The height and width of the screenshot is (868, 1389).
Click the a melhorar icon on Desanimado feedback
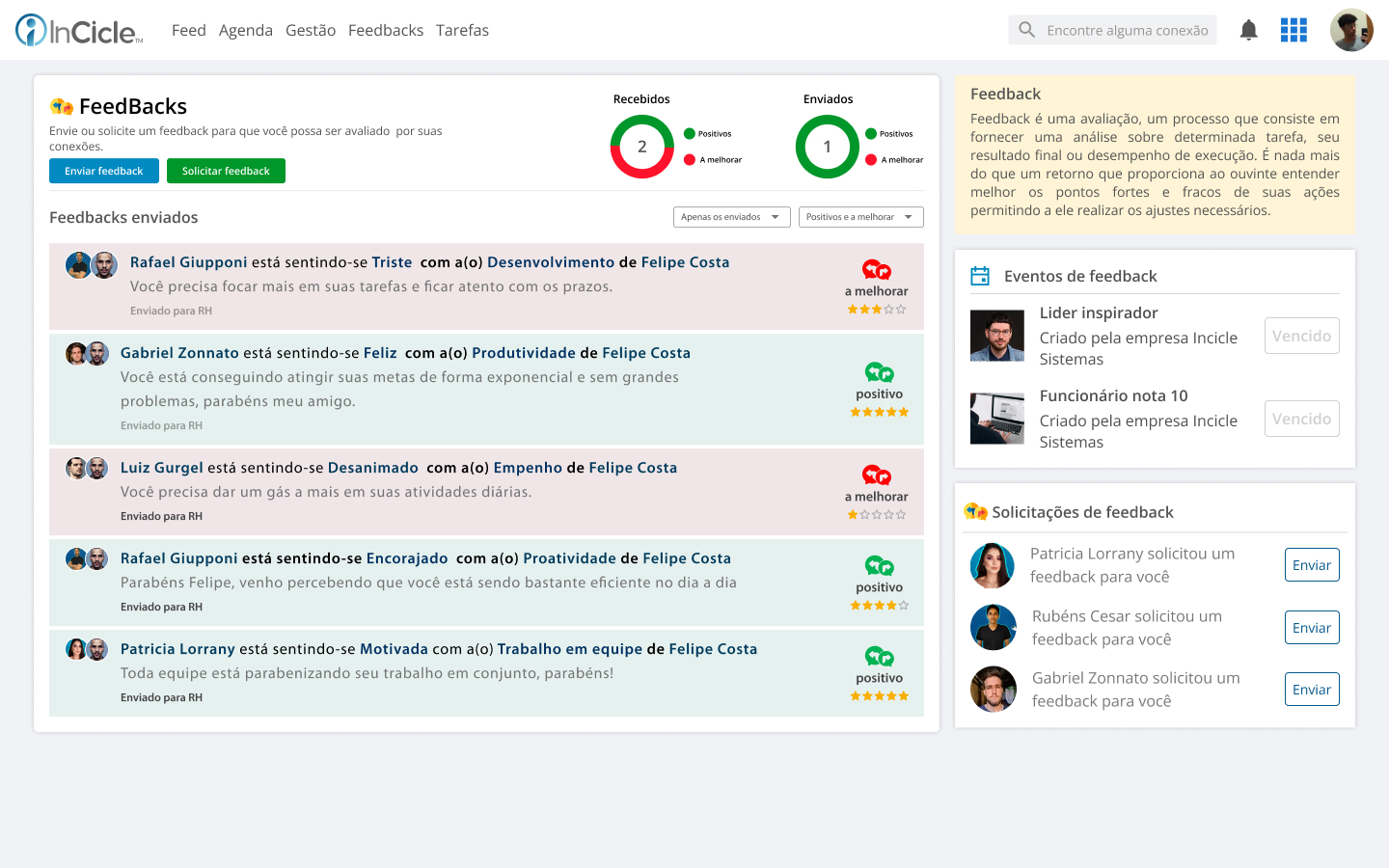click(x=876, y=475)
